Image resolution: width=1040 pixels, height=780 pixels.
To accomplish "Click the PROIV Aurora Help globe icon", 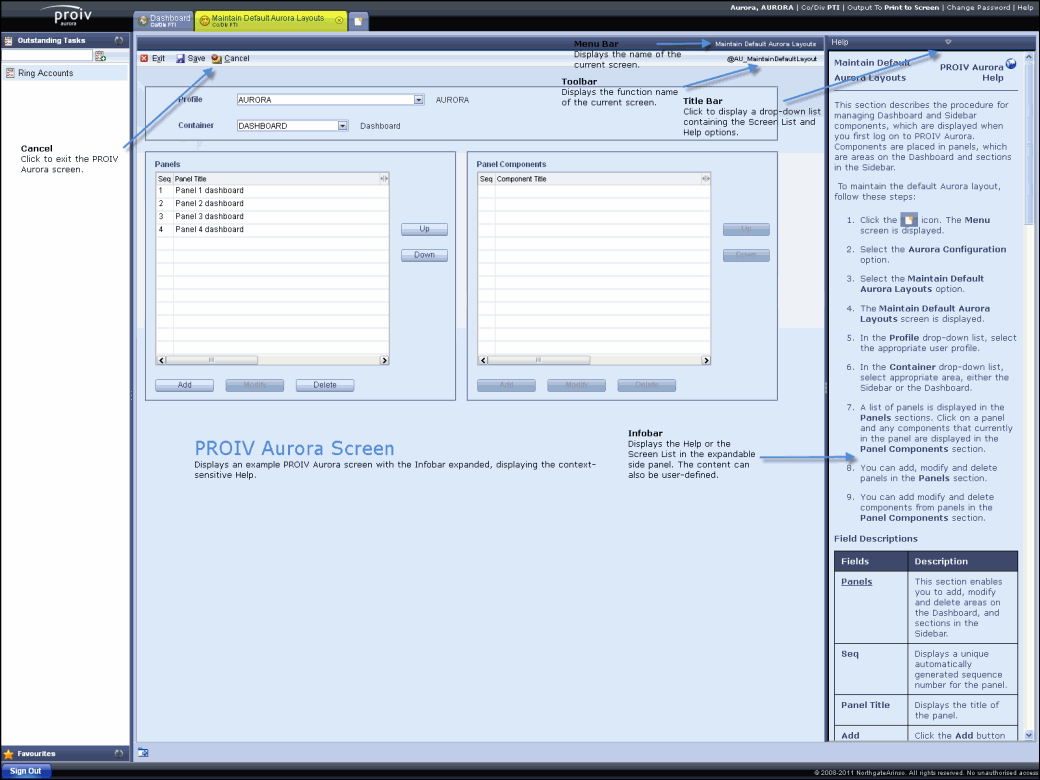I will (1011, 64).
